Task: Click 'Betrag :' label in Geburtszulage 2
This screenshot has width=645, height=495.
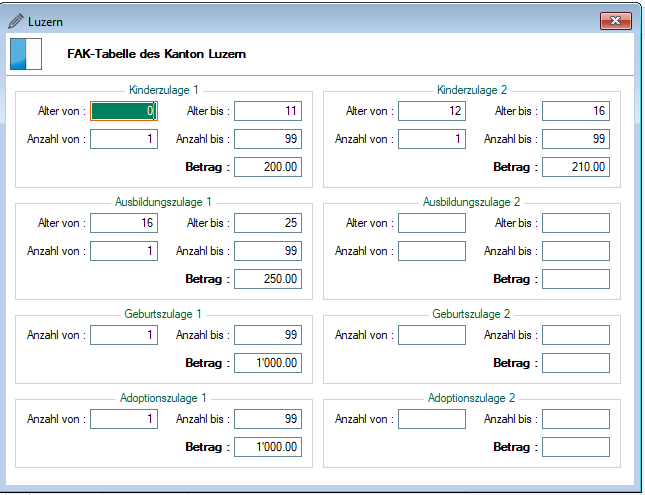Action: pos(515,363)
